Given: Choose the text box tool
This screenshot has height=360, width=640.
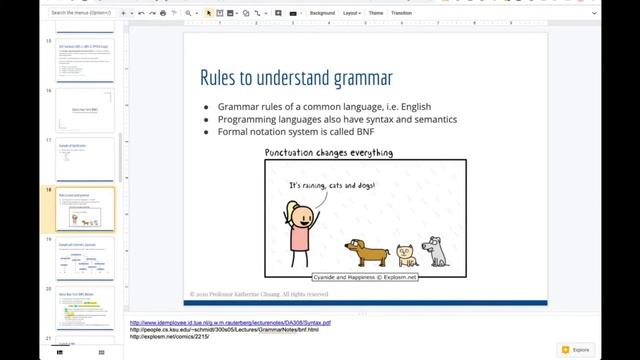Looking at the screenshot, I should click(x=220, y=13).
